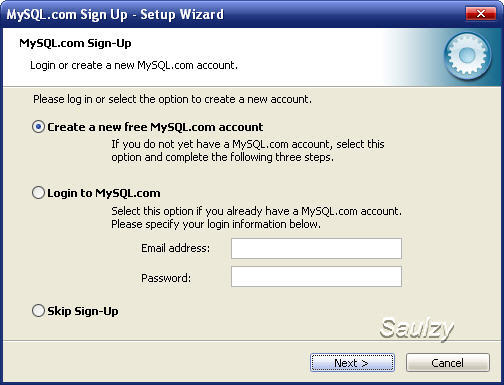Choose the Skip Sign-Up radio button
The image size is (504, 385).
(x=38, y=311)
